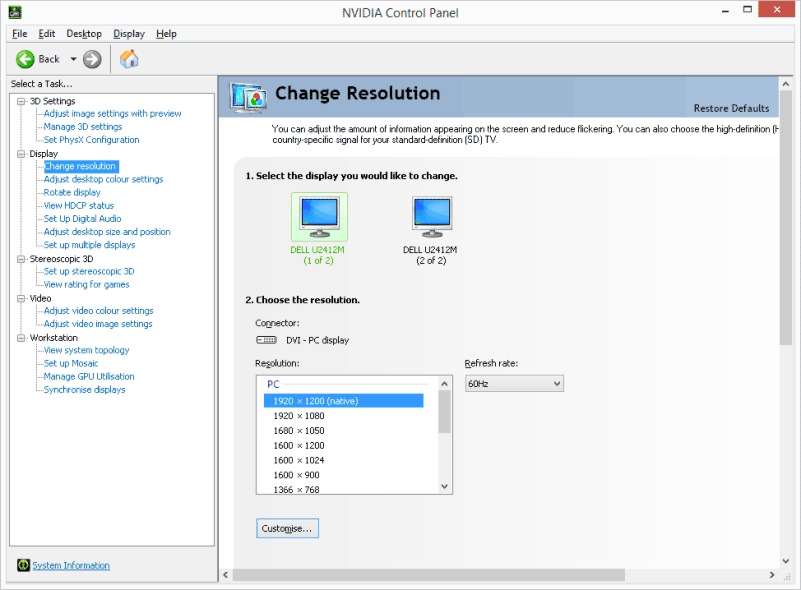Image resolution: width=801 pixels, height=590 pixels.
Task: Open Adjust image settings with preview
Action: (x=112, y=113)
